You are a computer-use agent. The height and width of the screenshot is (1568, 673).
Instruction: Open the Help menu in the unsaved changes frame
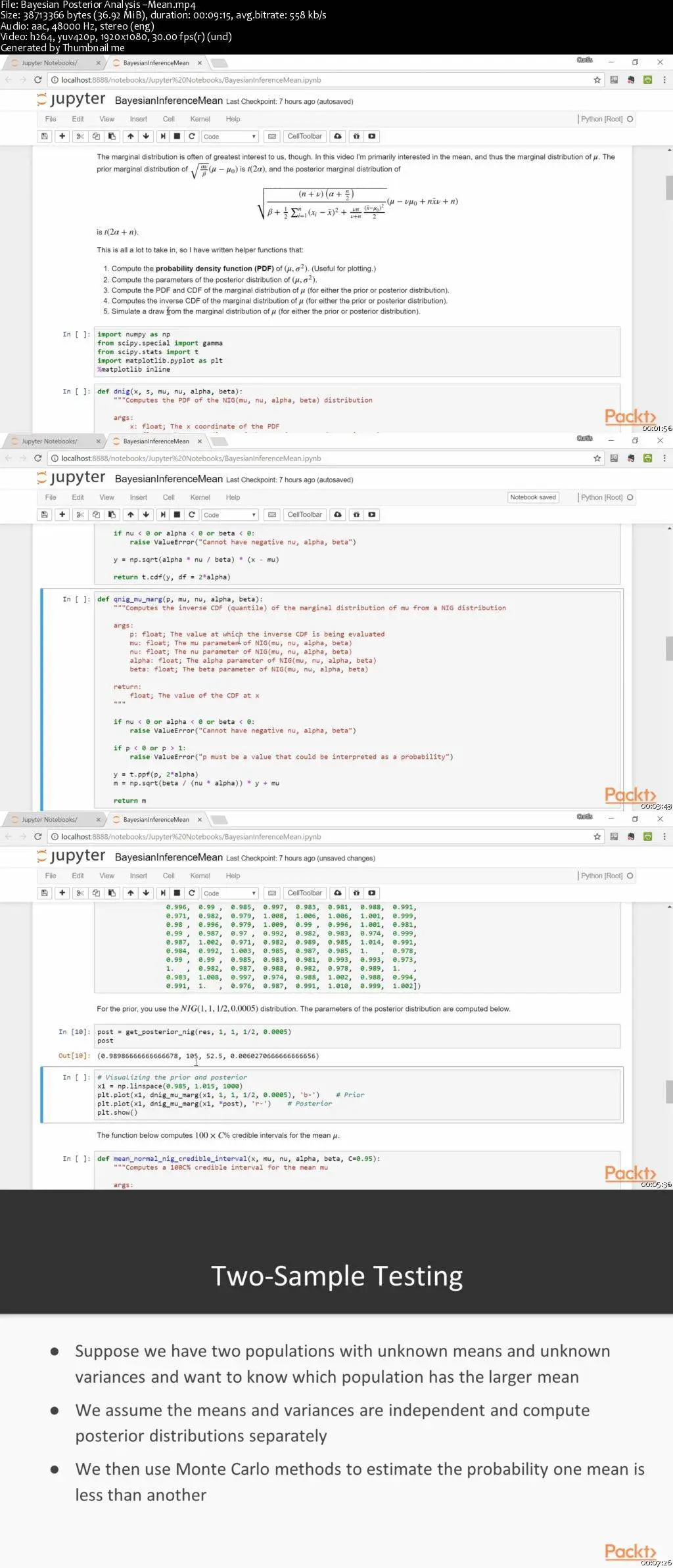(x=233, y=876)
